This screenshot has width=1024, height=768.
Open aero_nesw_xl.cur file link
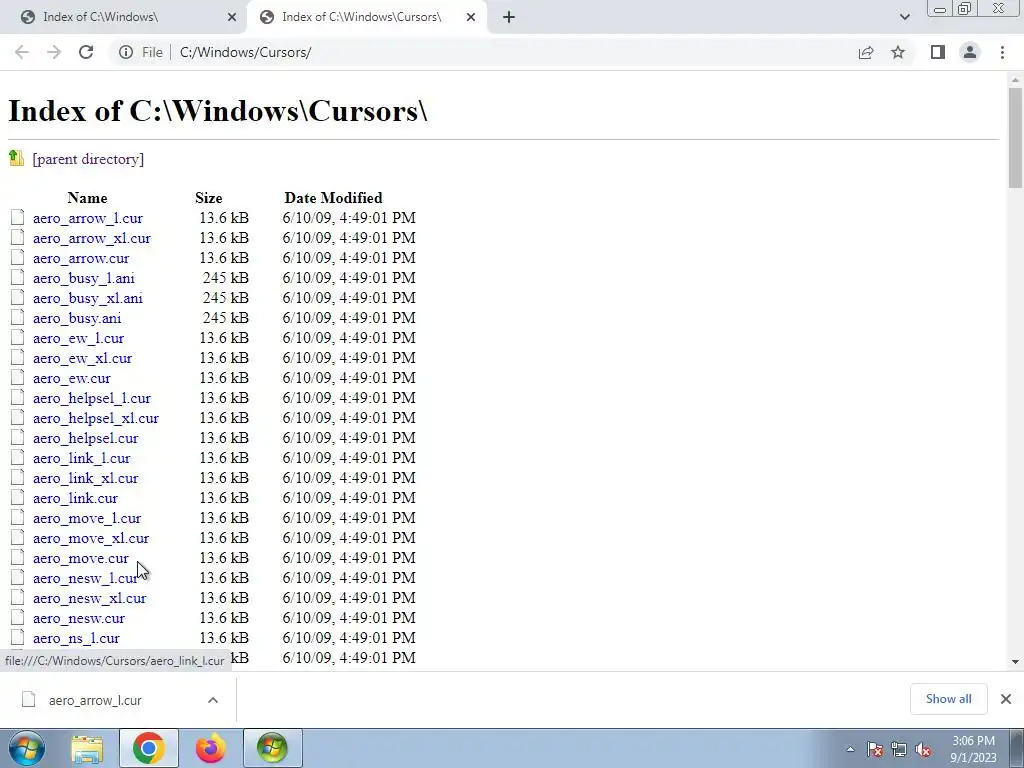tap(89, 599)
